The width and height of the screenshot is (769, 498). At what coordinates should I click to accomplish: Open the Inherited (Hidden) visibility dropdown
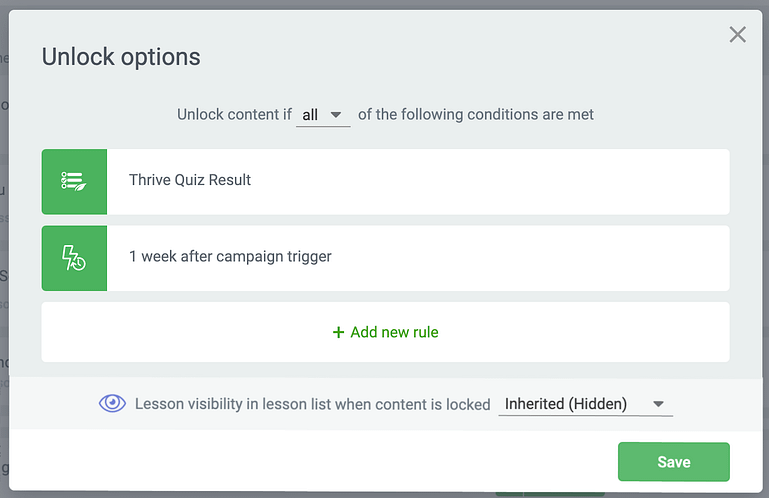point(586,404)
